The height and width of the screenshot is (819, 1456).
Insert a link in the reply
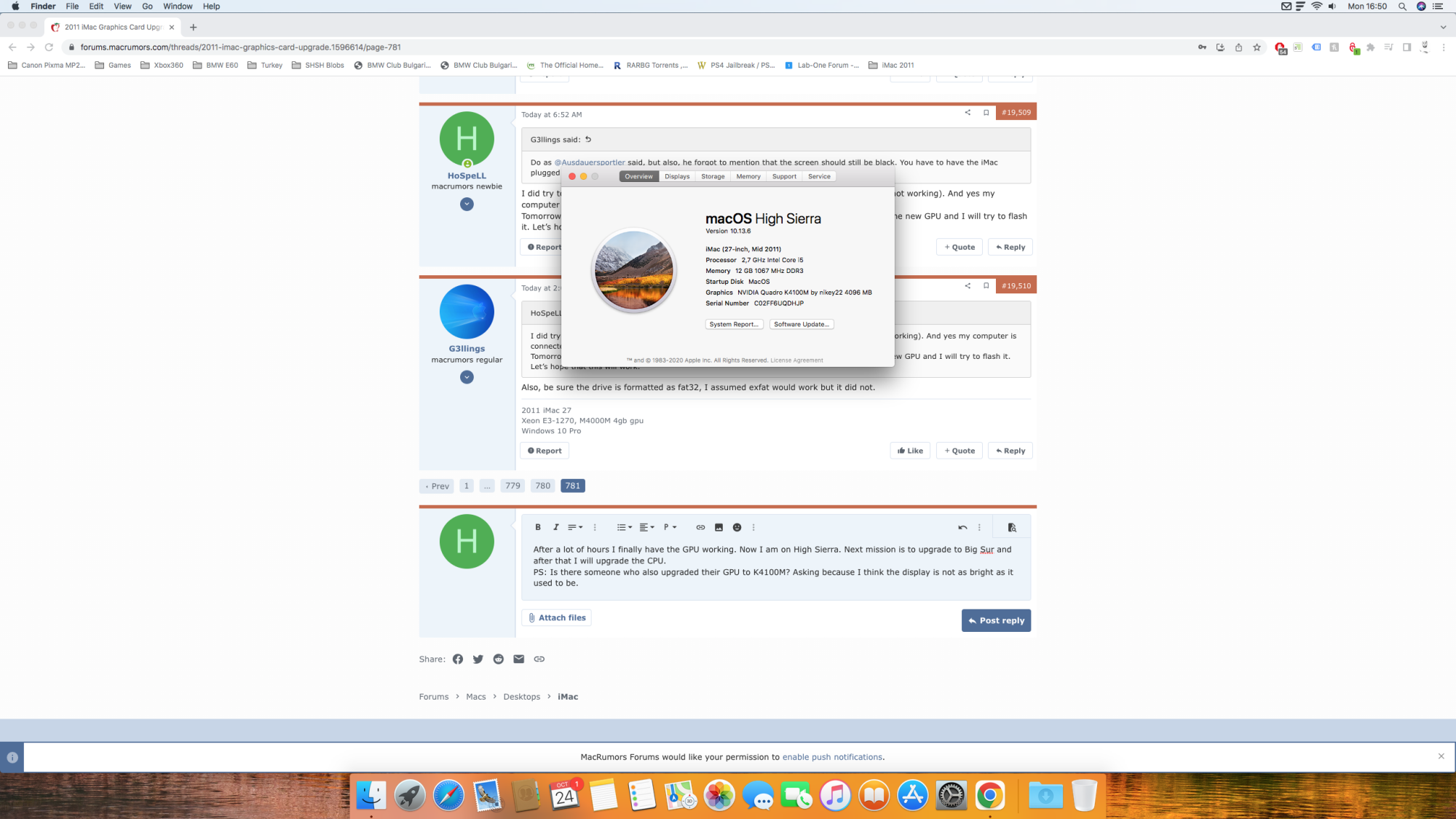pyautogui.click(x=700, y=527)
